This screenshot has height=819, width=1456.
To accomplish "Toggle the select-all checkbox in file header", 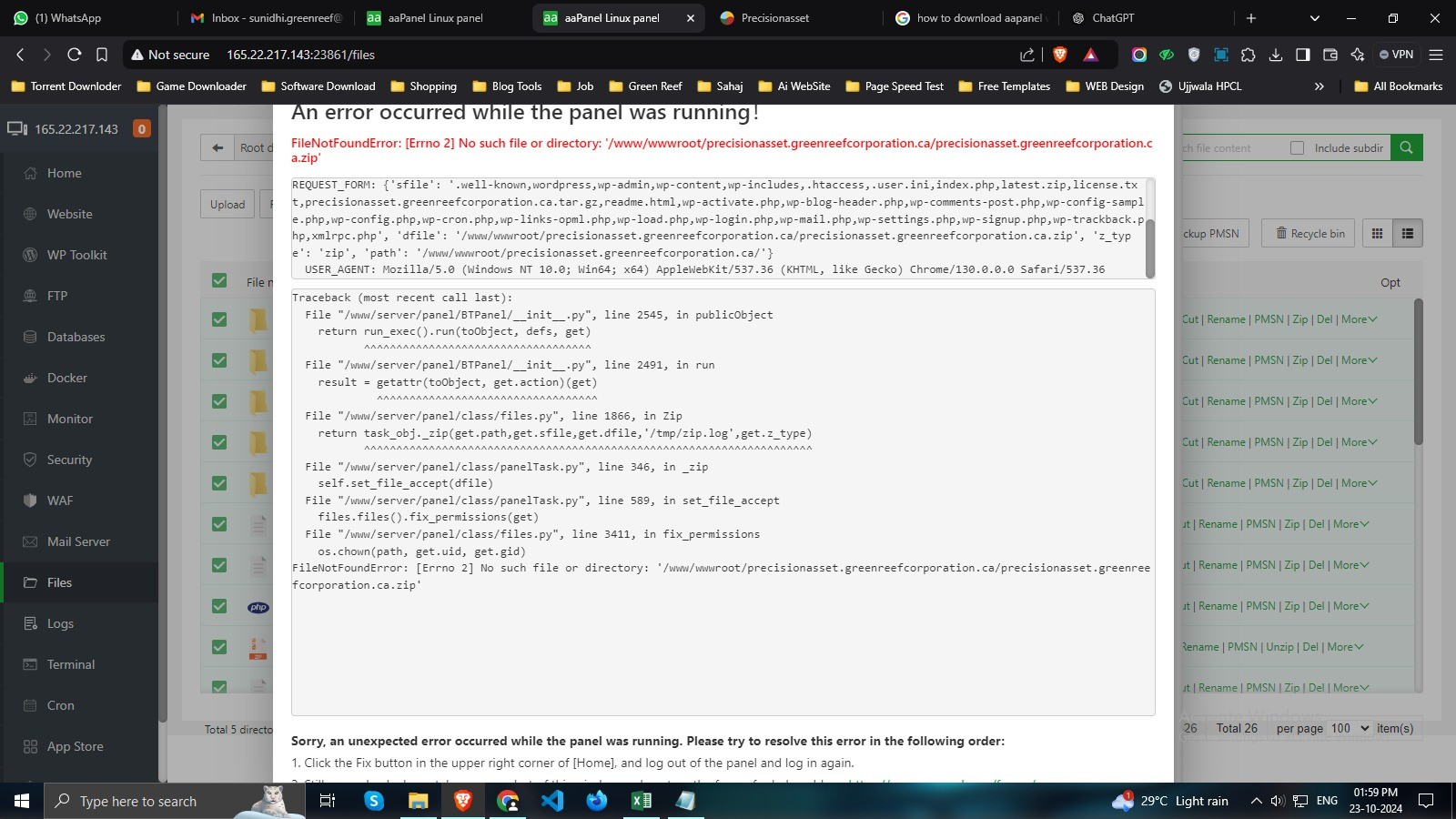I will [219, 280].
